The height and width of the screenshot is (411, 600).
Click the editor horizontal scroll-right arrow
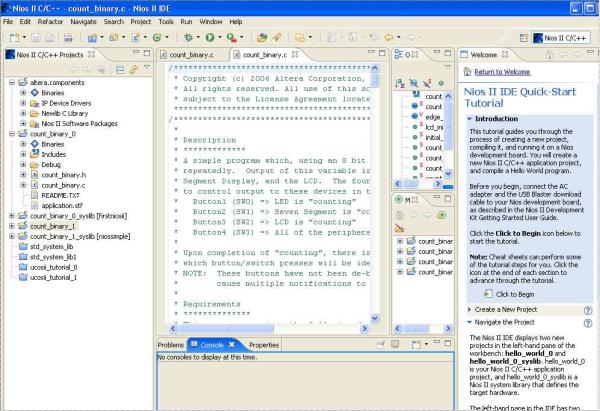pos(364,328)
